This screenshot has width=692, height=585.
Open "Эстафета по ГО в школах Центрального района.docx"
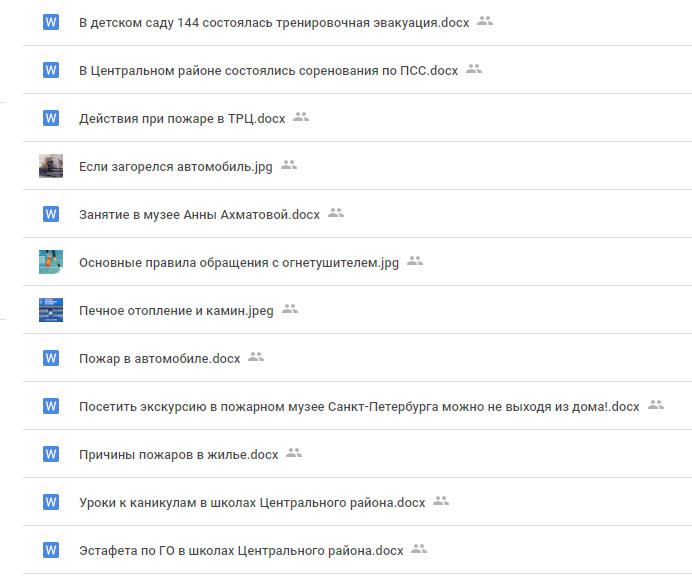point(241,550)
